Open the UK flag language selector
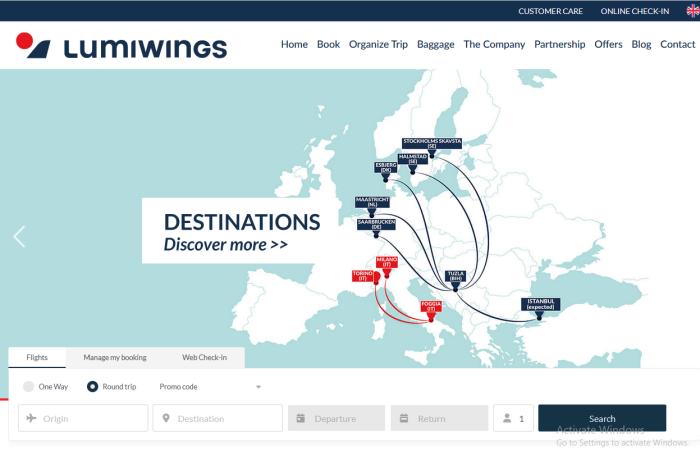Viewport: 700px width, 467px height. click(693, 11)
